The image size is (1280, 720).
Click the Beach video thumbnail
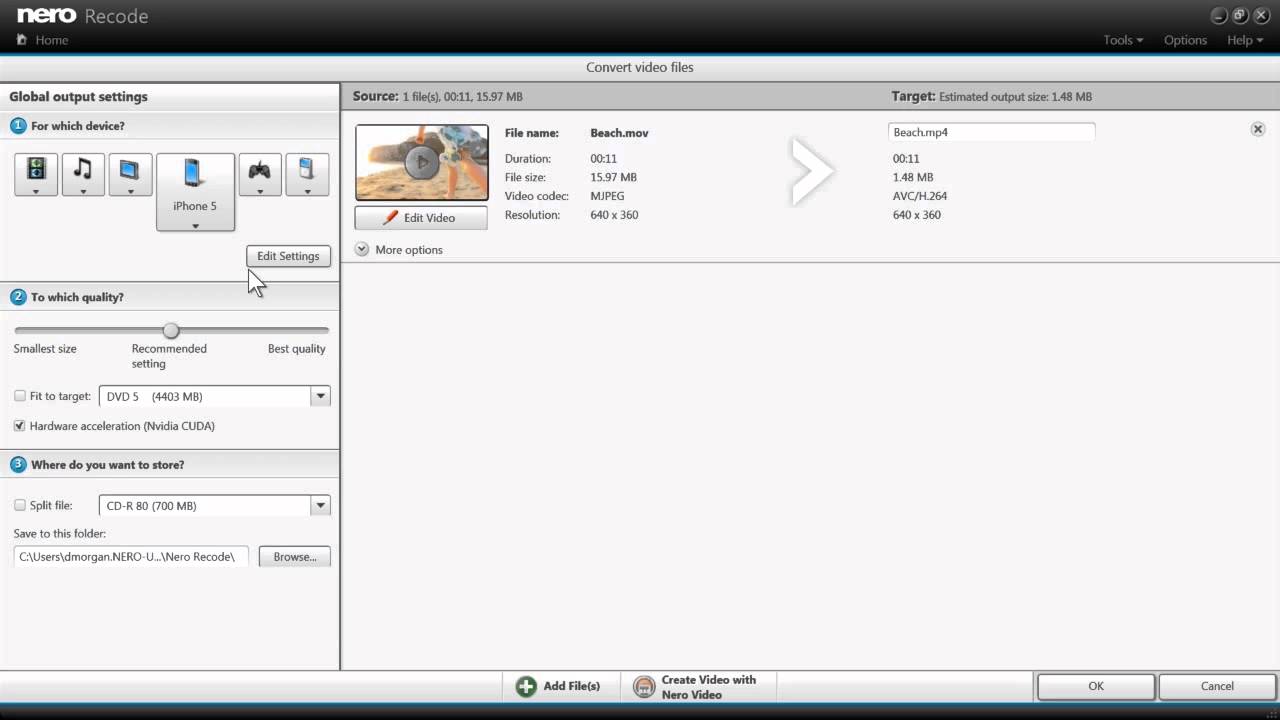422,162
